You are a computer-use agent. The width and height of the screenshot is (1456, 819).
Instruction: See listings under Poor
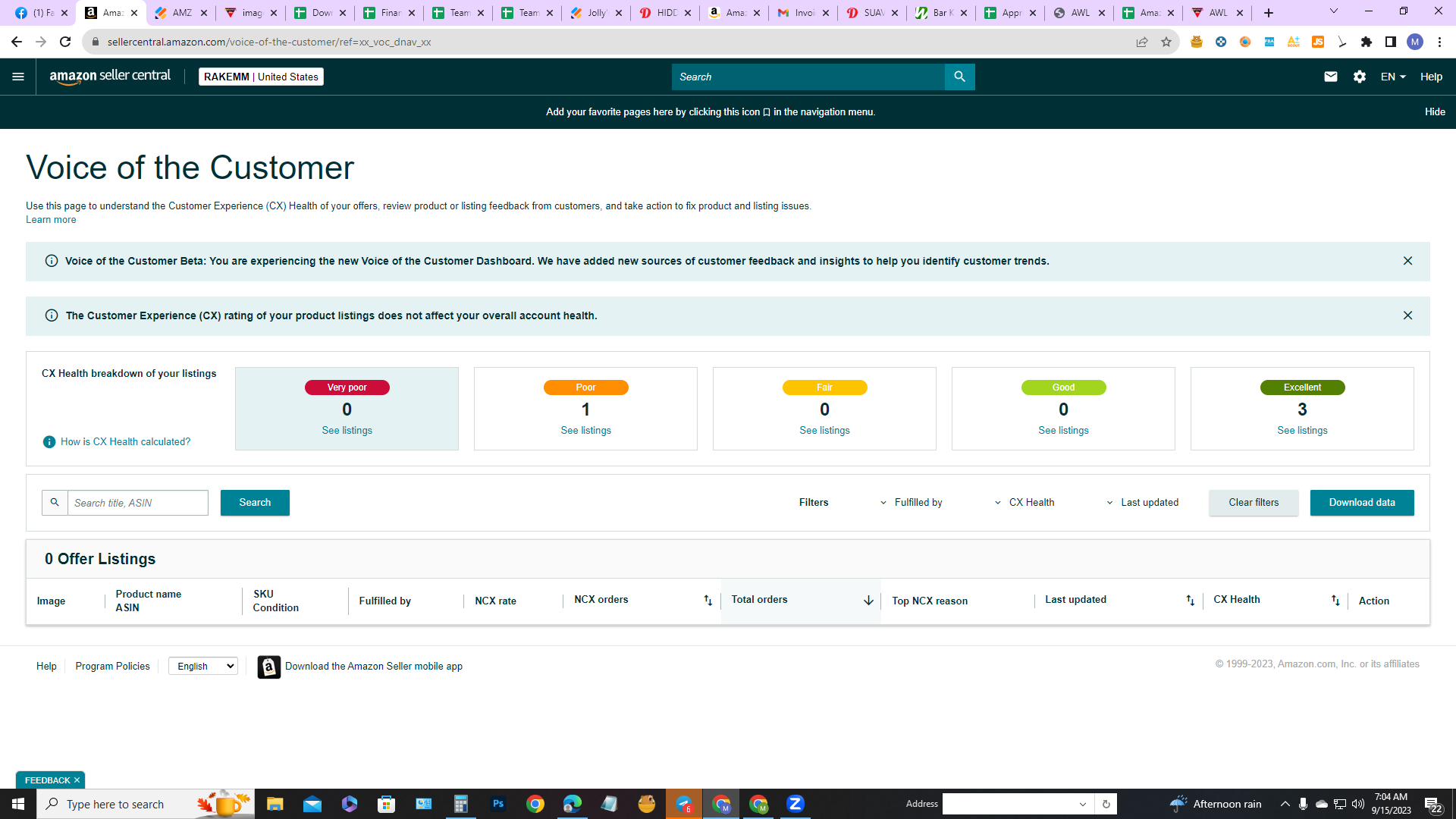(x=585, y=431)
